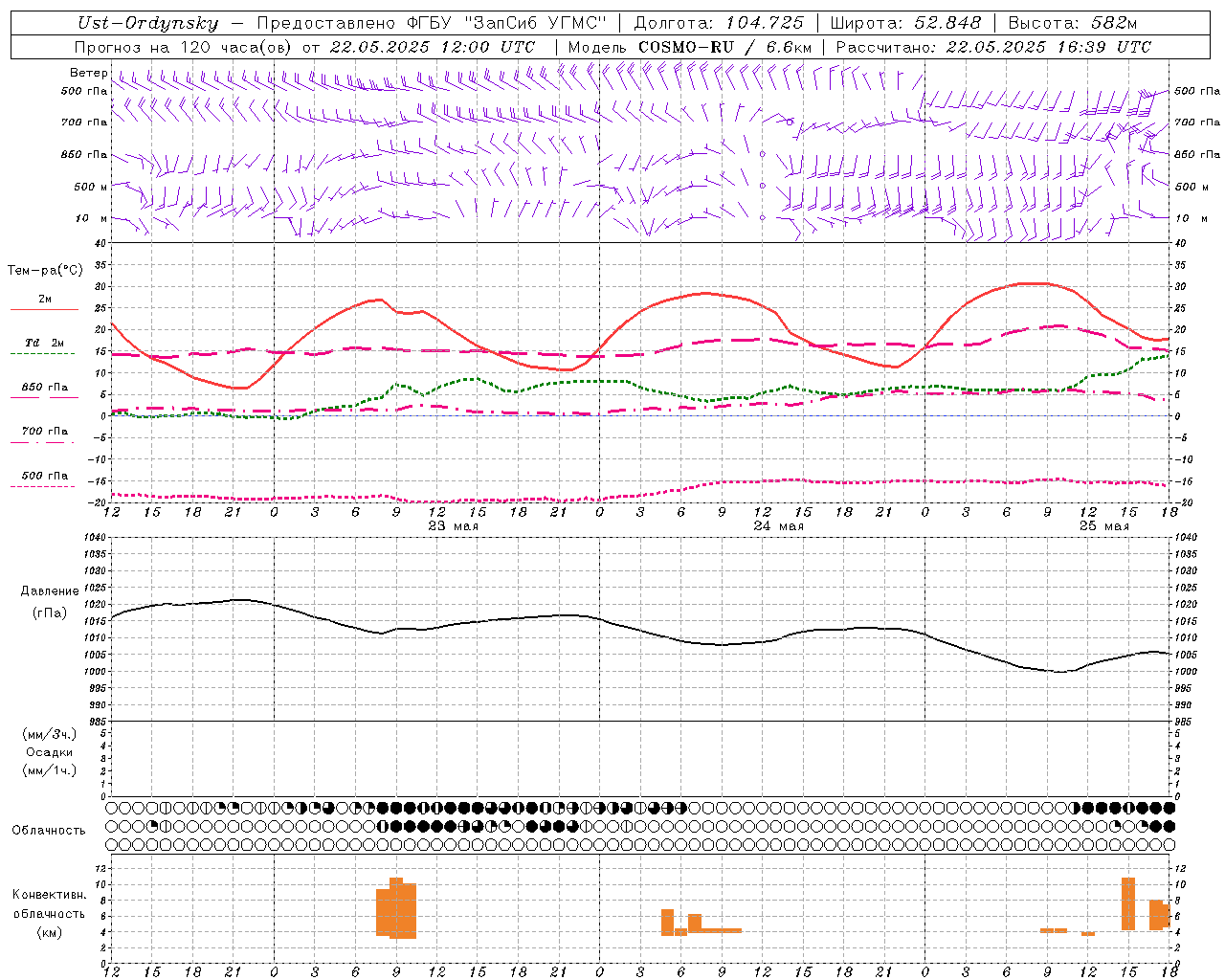Click the "(мм/1ч.)" precipitation unit label
This screenshot has height=980, width=1225.
pyautogui.click(x=50, y=770)
